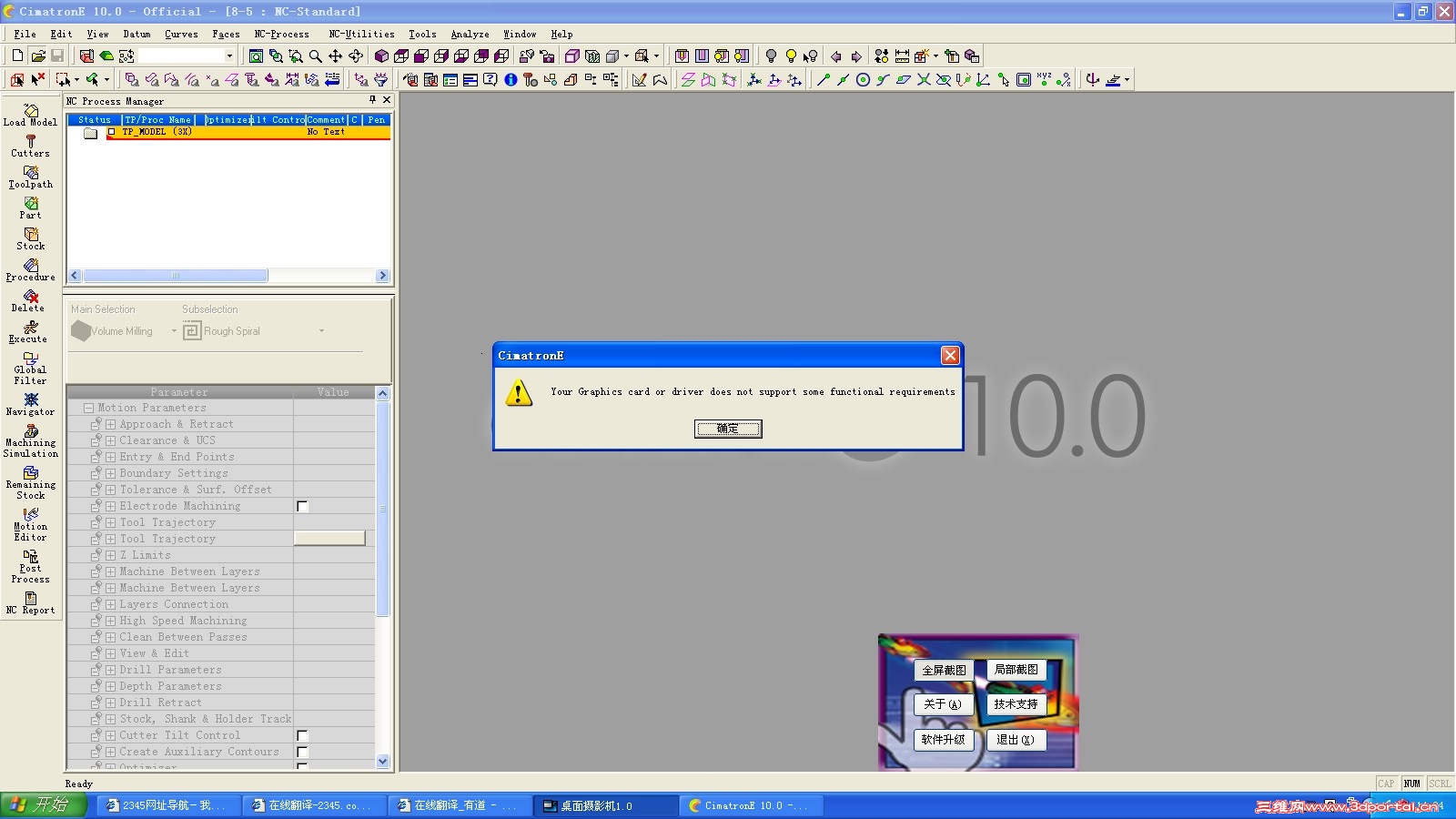1456x819 pixels.
Task: Open the Analyze menu
Action: (470, 35)
